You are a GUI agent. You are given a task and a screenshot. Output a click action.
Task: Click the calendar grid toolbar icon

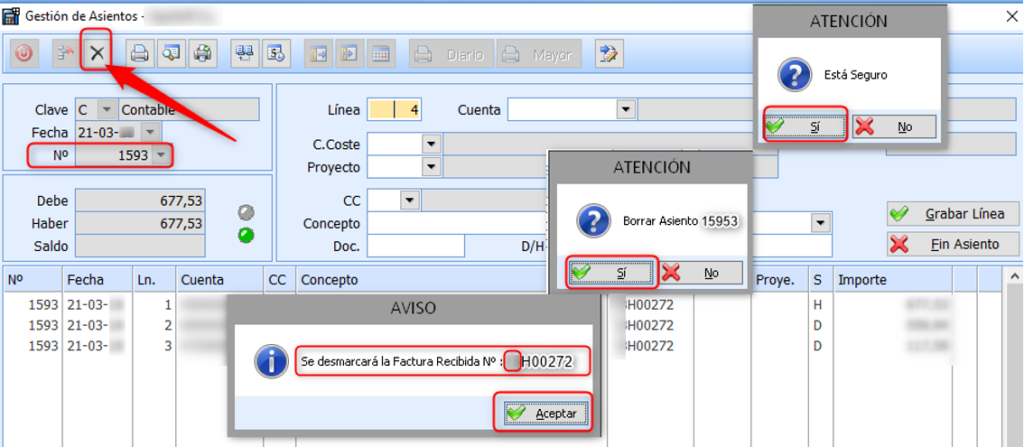point(381,54)
